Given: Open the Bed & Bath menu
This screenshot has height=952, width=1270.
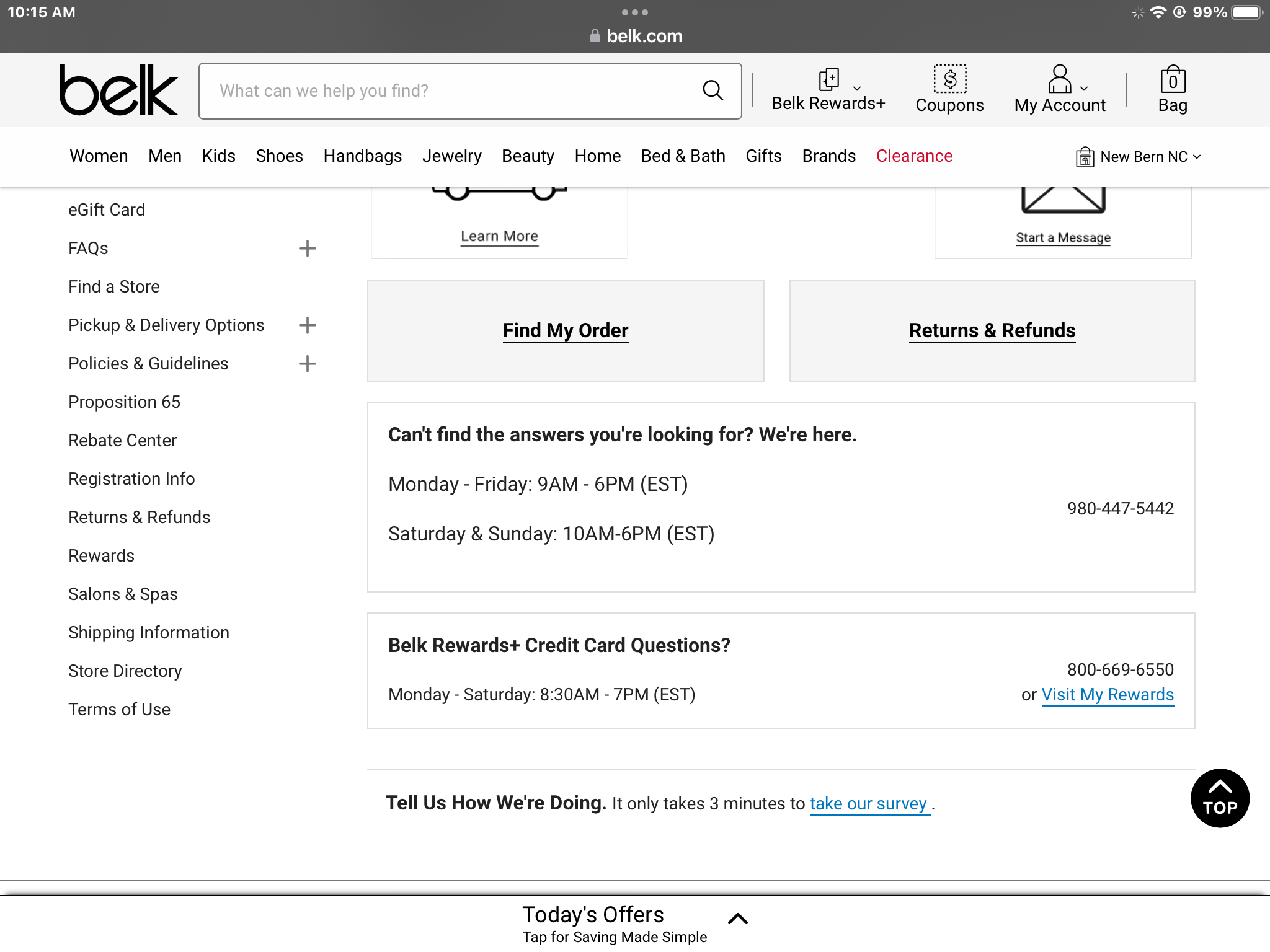Looking at the screenshot, I should point(683,156).
